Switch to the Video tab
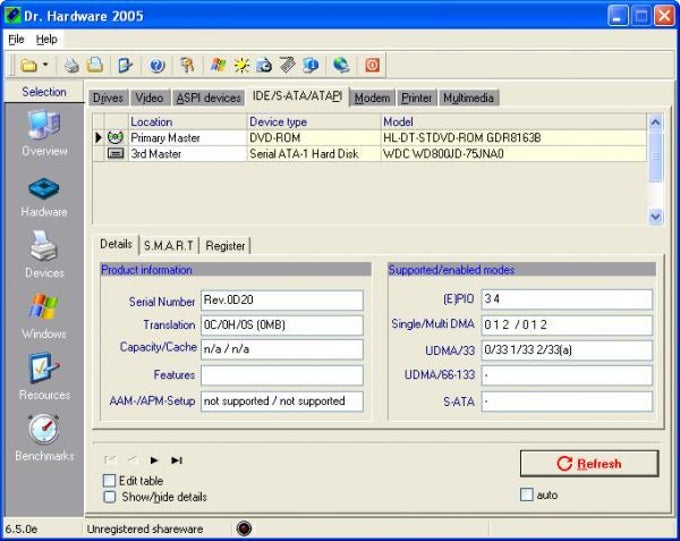This screenshot has height=541, width=680. tap(149, 98)
